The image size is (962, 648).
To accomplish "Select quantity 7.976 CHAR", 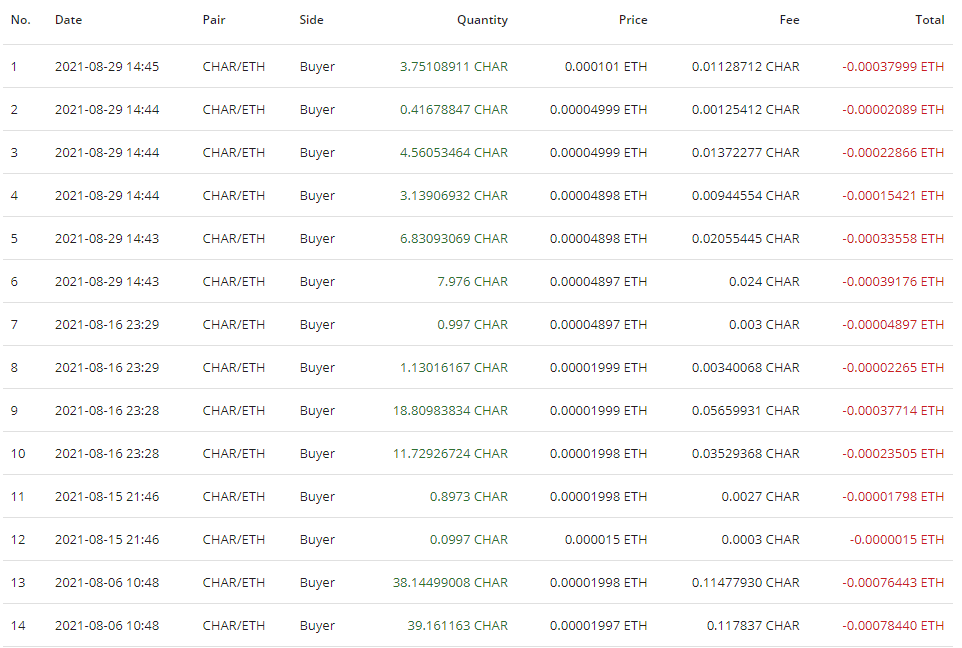I will click(x=472, y=281).
